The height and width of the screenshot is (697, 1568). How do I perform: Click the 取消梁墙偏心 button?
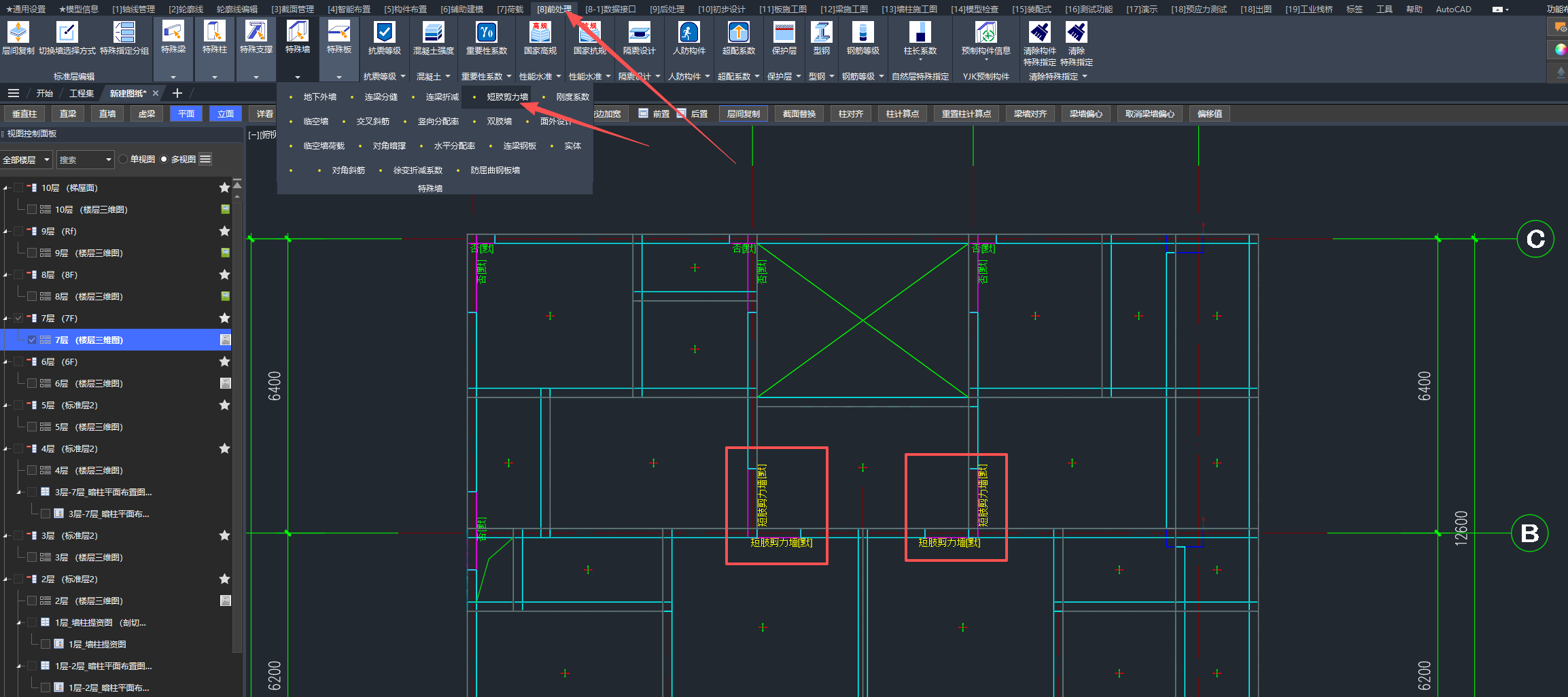point(1150,114)
